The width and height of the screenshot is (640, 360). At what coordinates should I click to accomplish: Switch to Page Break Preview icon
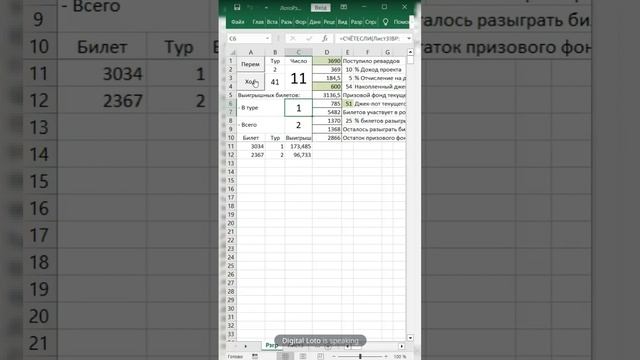(320, 356)
